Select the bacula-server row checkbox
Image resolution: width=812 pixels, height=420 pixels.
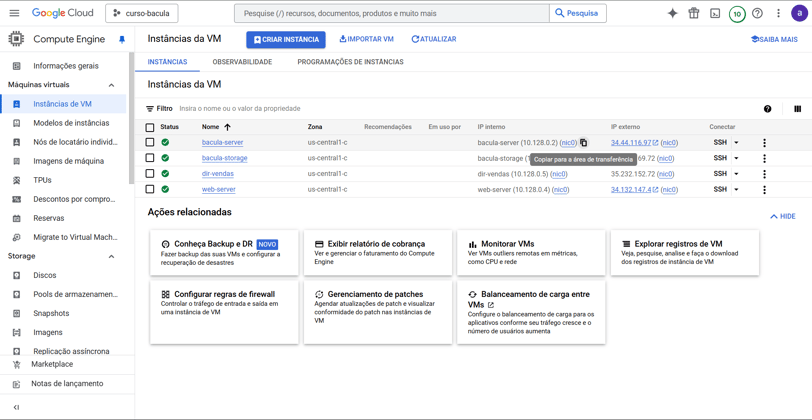click(150, 142)
